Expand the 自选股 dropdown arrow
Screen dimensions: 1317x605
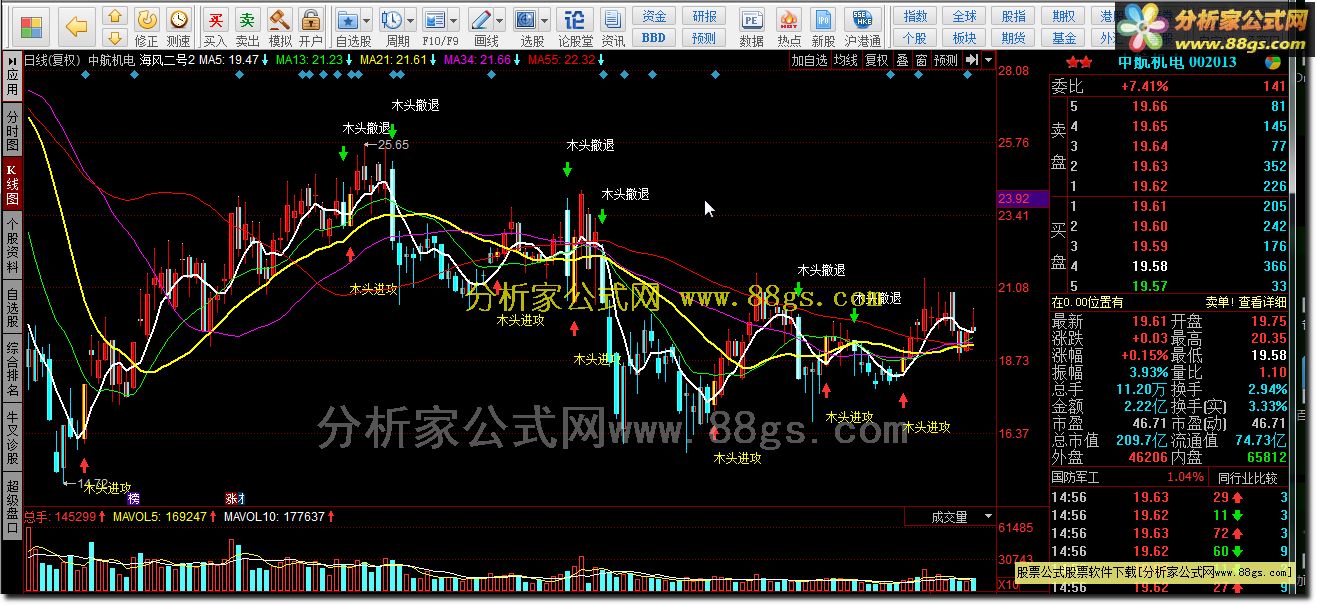[x=366, y=20]
